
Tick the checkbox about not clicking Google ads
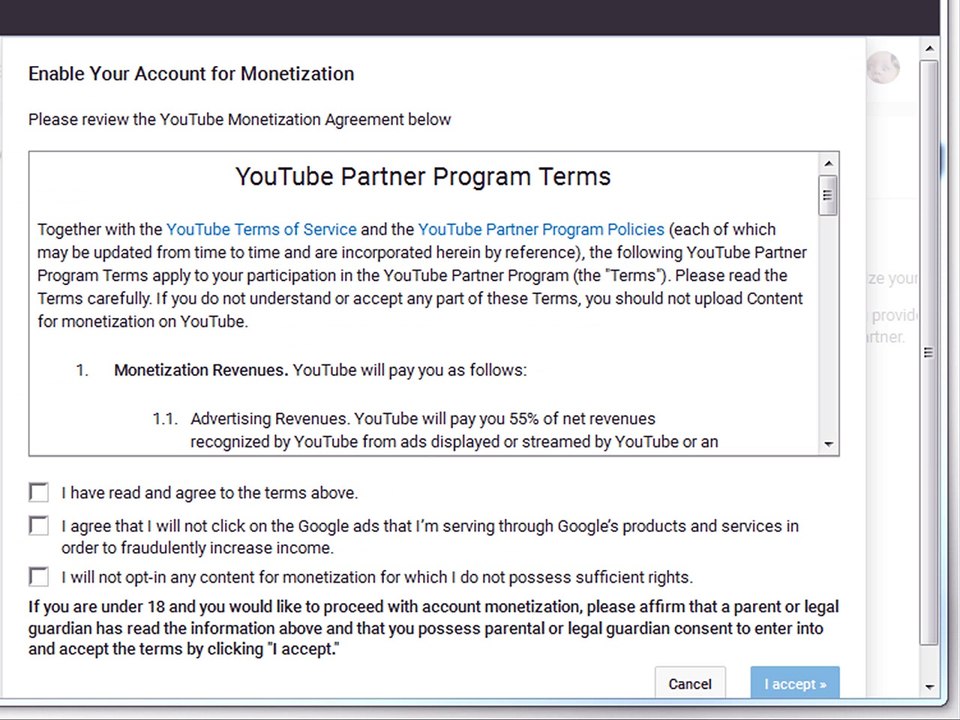[x=39, y=525]
